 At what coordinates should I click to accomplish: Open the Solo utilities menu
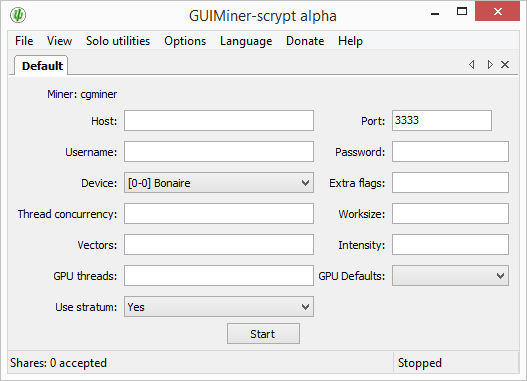[x=118, y=41]
